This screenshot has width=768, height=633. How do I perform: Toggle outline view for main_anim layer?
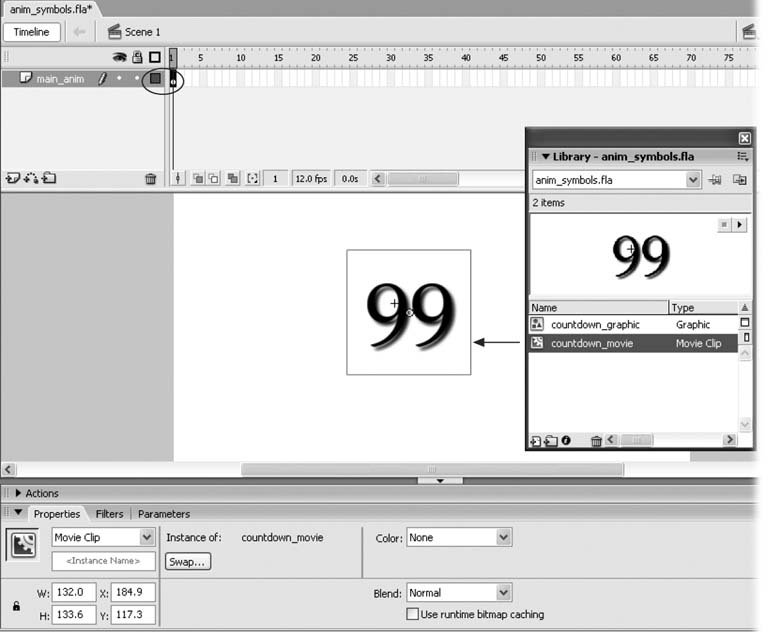pyautogui.click(x=155, y=79)
